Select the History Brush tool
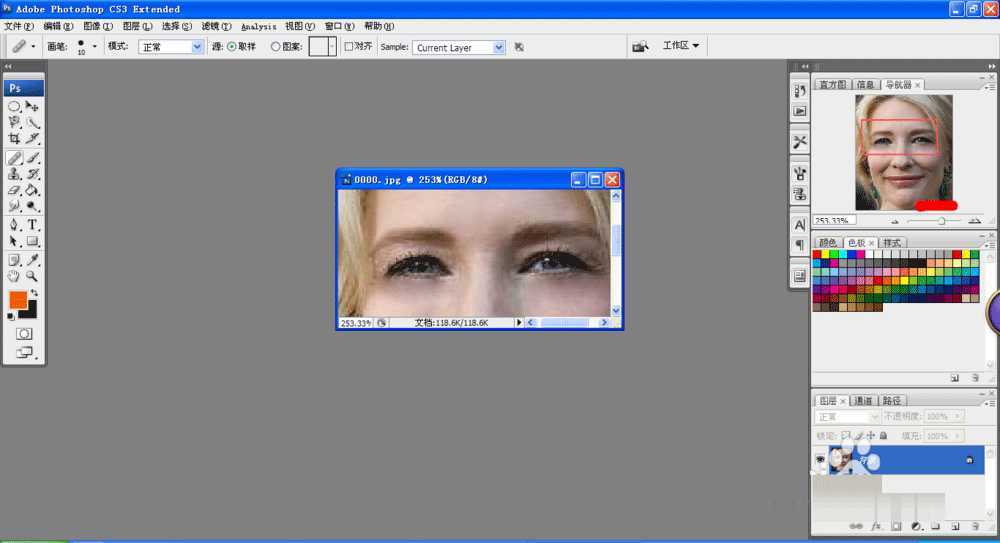This screenshot has width=1000, height=543. 32,174
